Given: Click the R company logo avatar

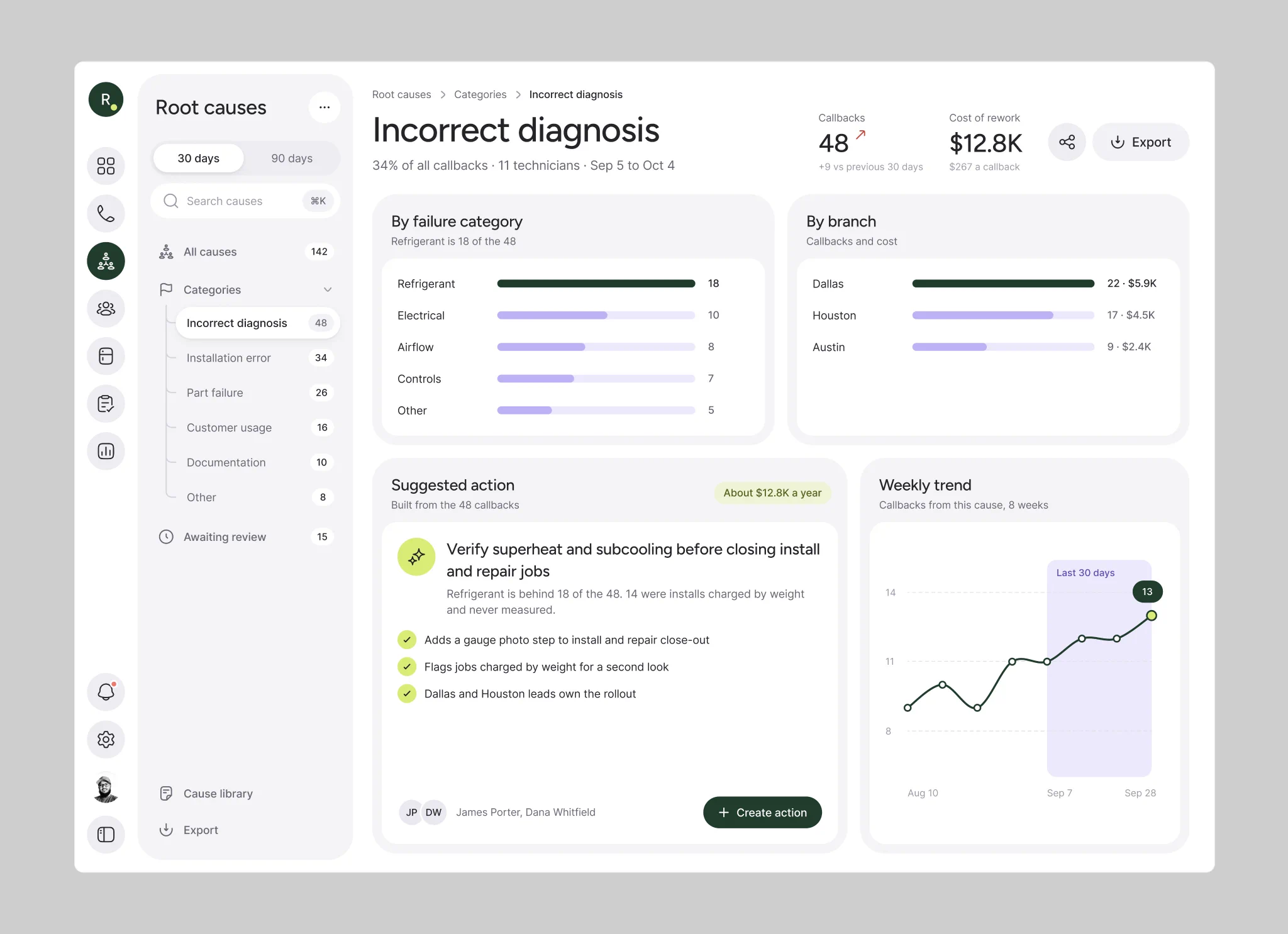Looking at the screenshot, I should click(x=106, y=99).
